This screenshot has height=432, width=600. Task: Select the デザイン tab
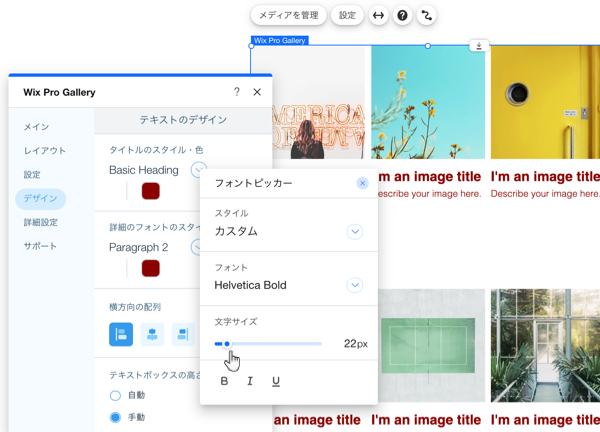click(41, 199)
